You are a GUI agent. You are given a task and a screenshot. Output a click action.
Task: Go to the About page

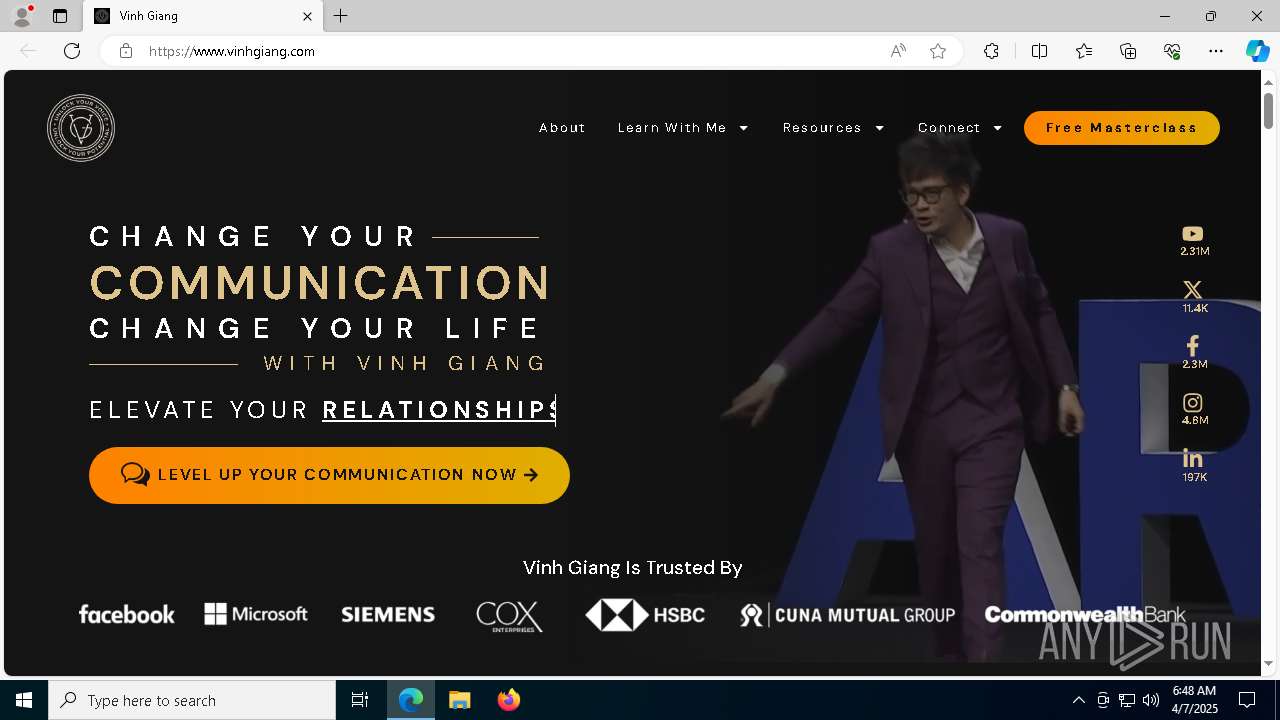(562, 128)
